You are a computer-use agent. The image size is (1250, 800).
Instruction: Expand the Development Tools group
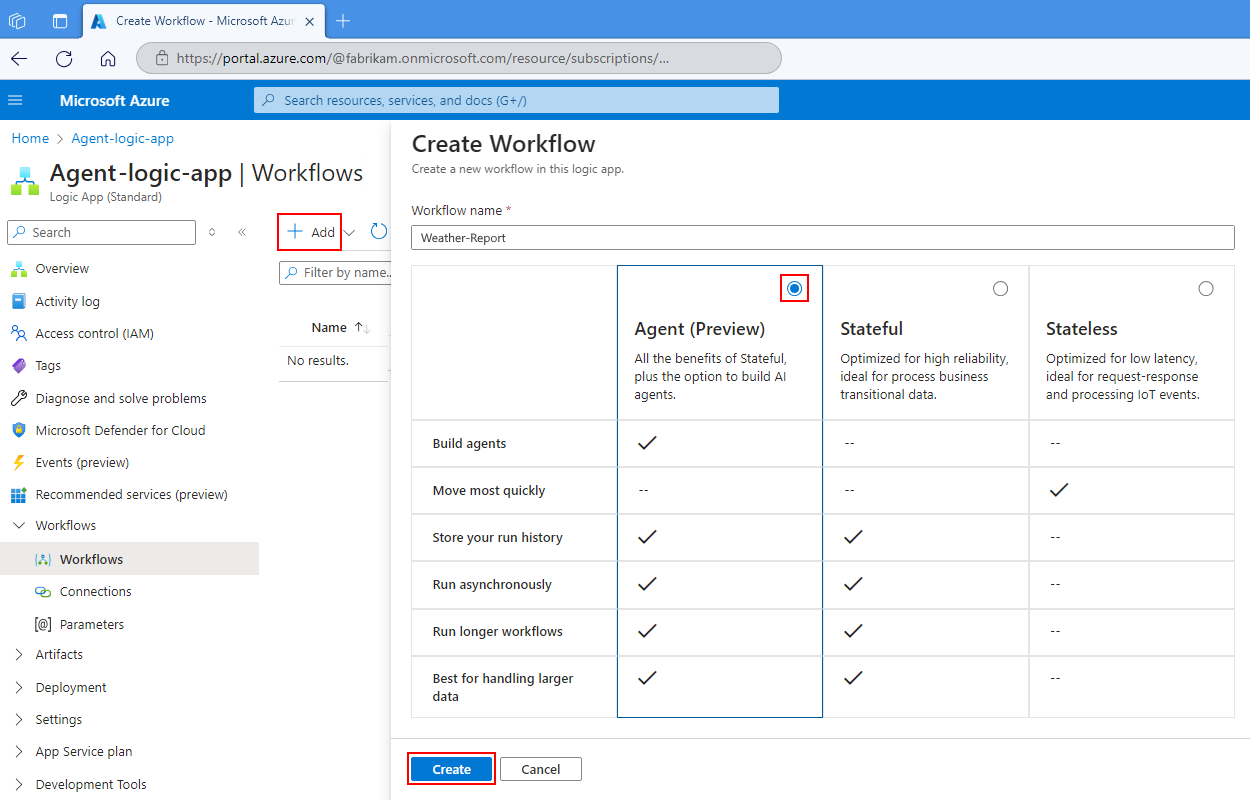(19, 784)
